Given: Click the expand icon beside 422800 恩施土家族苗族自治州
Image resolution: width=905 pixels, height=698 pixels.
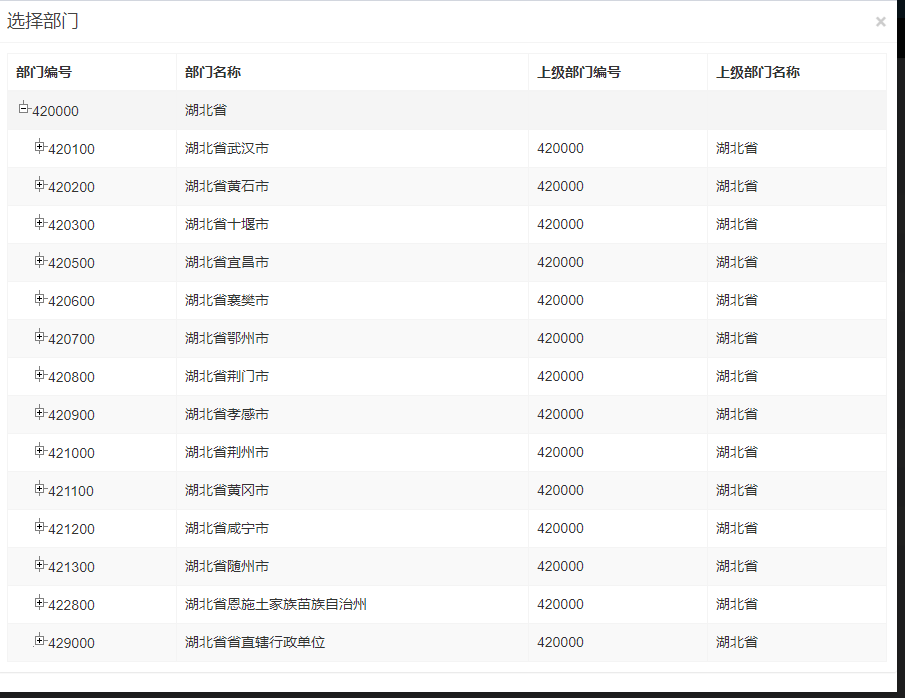Looking at the screenshot, I should coord(39,604).
